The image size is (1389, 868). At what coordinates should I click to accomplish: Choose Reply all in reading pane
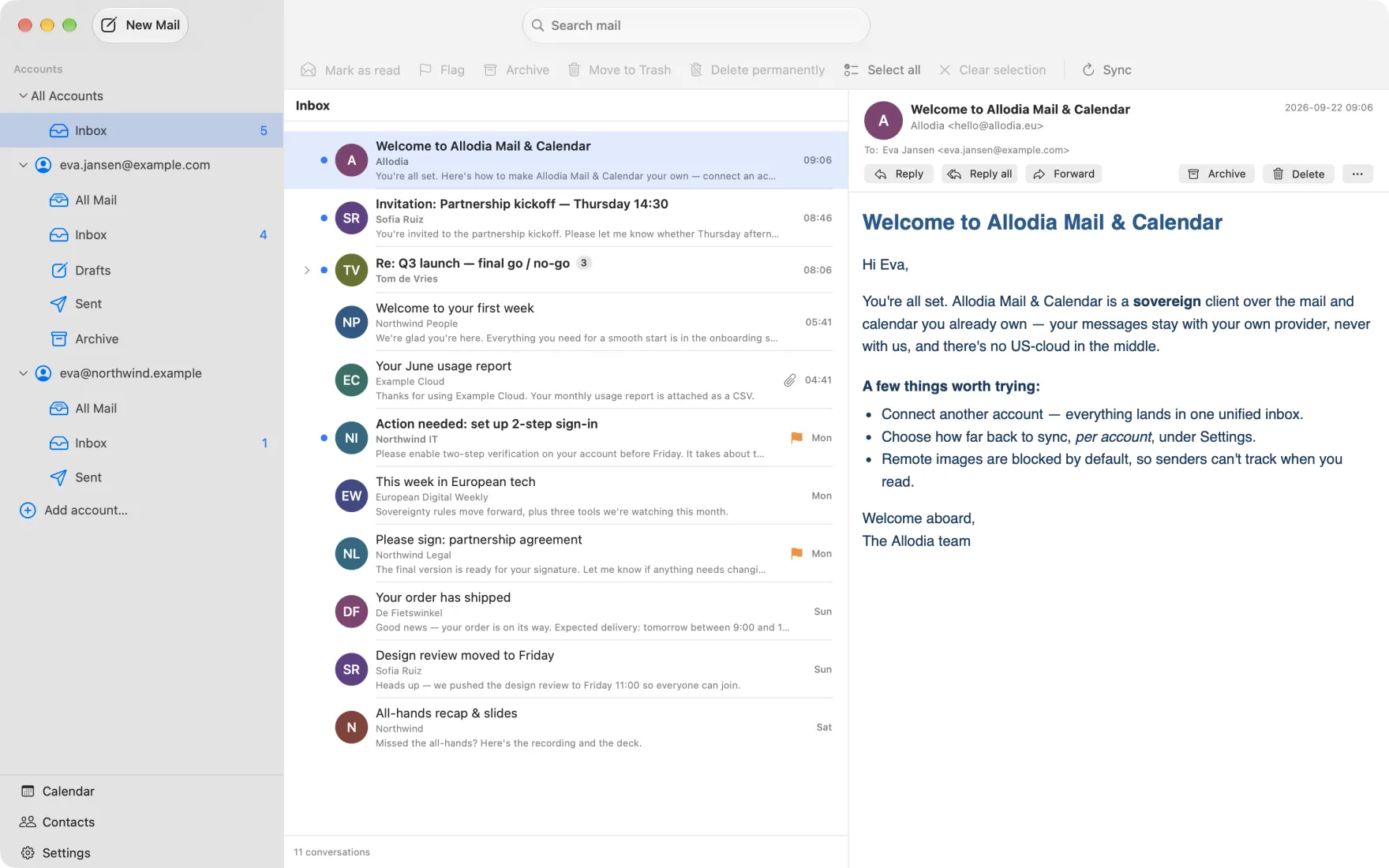tap(979, 174)
